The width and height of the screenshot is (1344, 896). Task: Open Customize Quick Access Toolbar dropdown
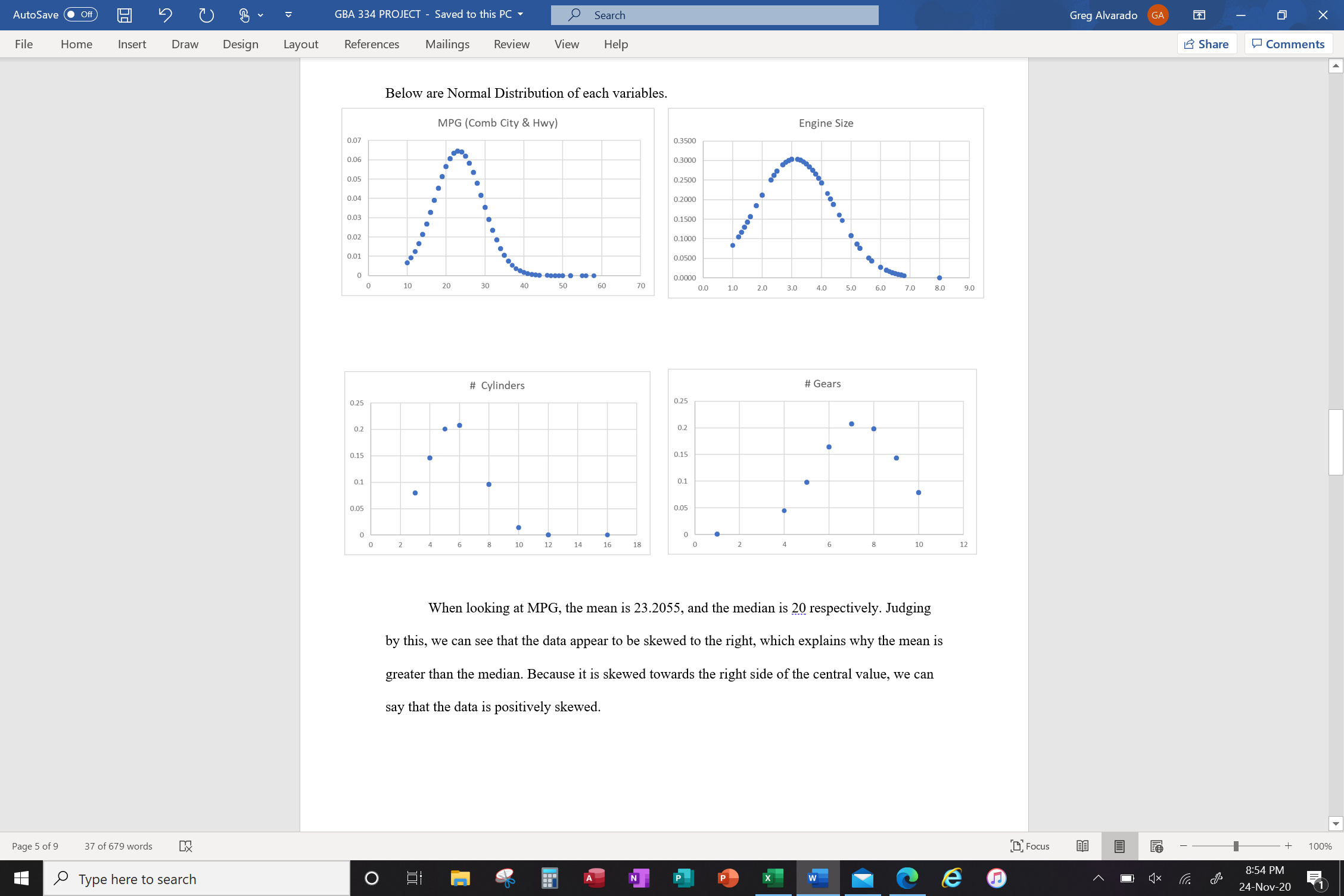[x=288, y=15]
